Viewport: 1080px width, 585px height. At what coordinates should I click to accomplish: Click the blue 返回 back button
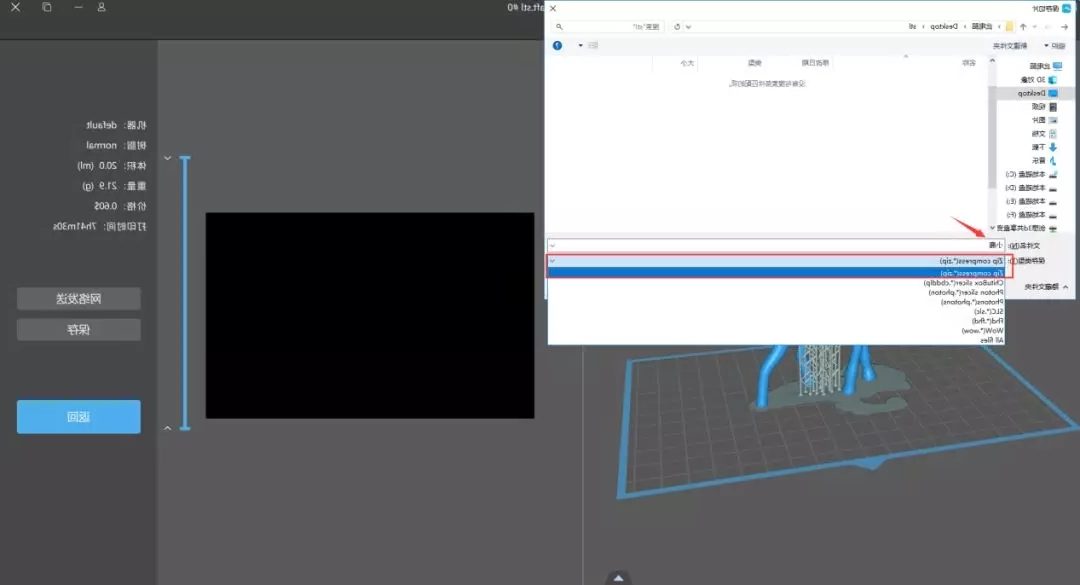point(79,417)
